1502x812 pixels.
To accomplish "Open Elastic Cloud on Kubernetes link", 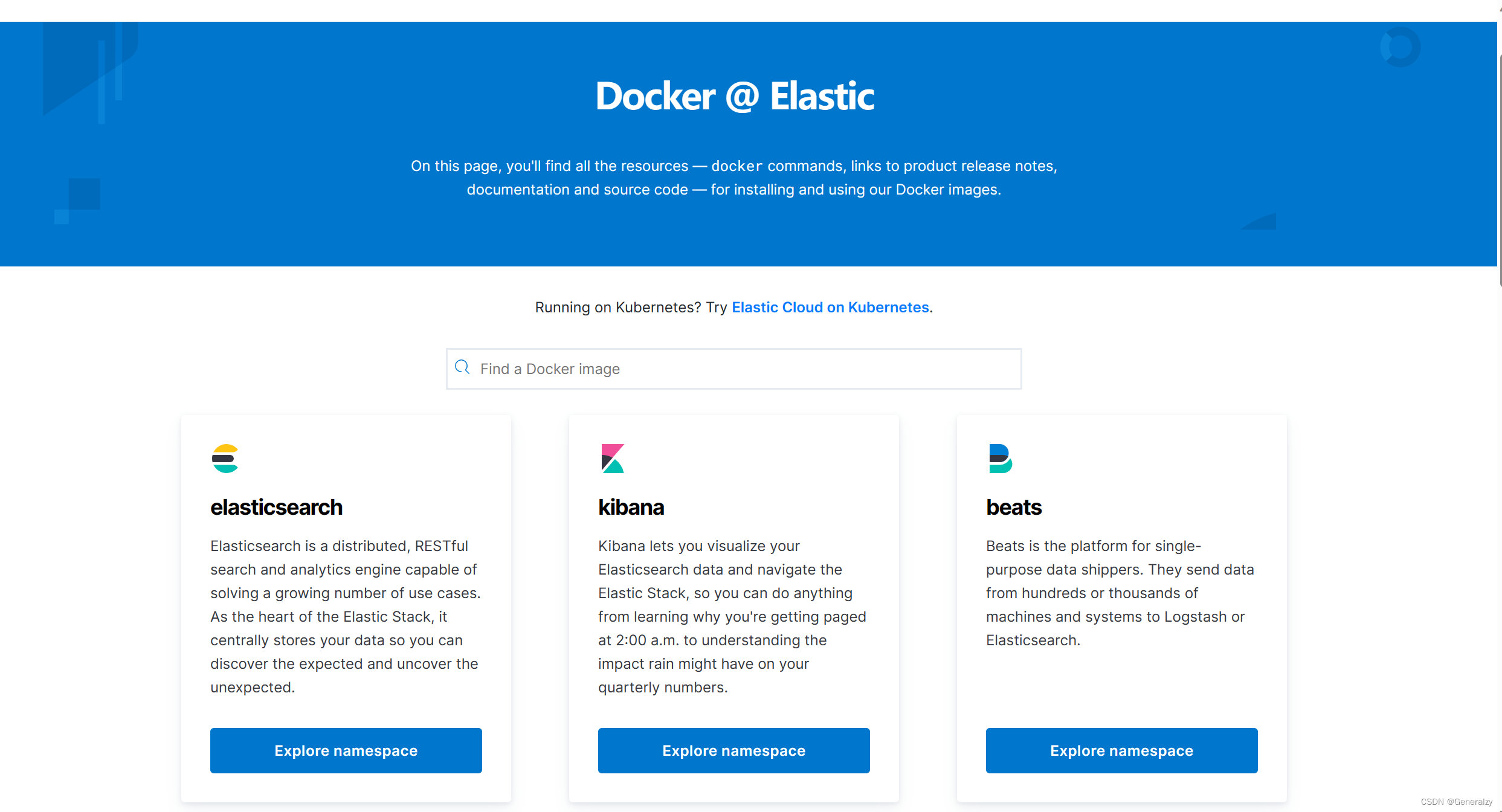I will coord(830,307).
